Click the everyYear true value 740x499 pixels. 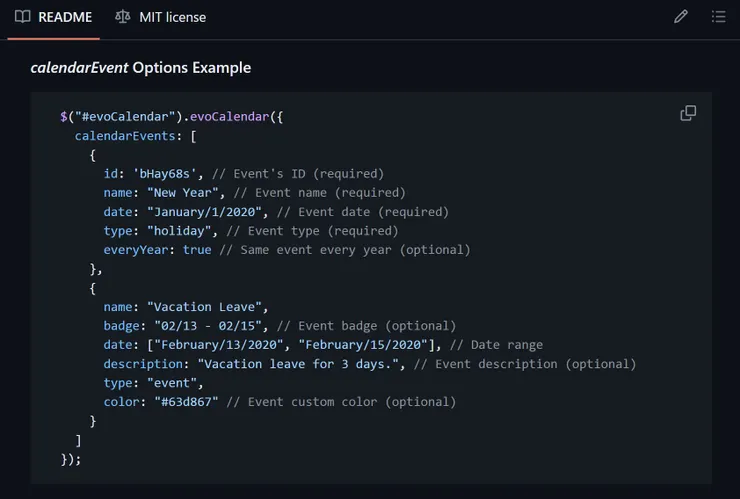[197, 250]
